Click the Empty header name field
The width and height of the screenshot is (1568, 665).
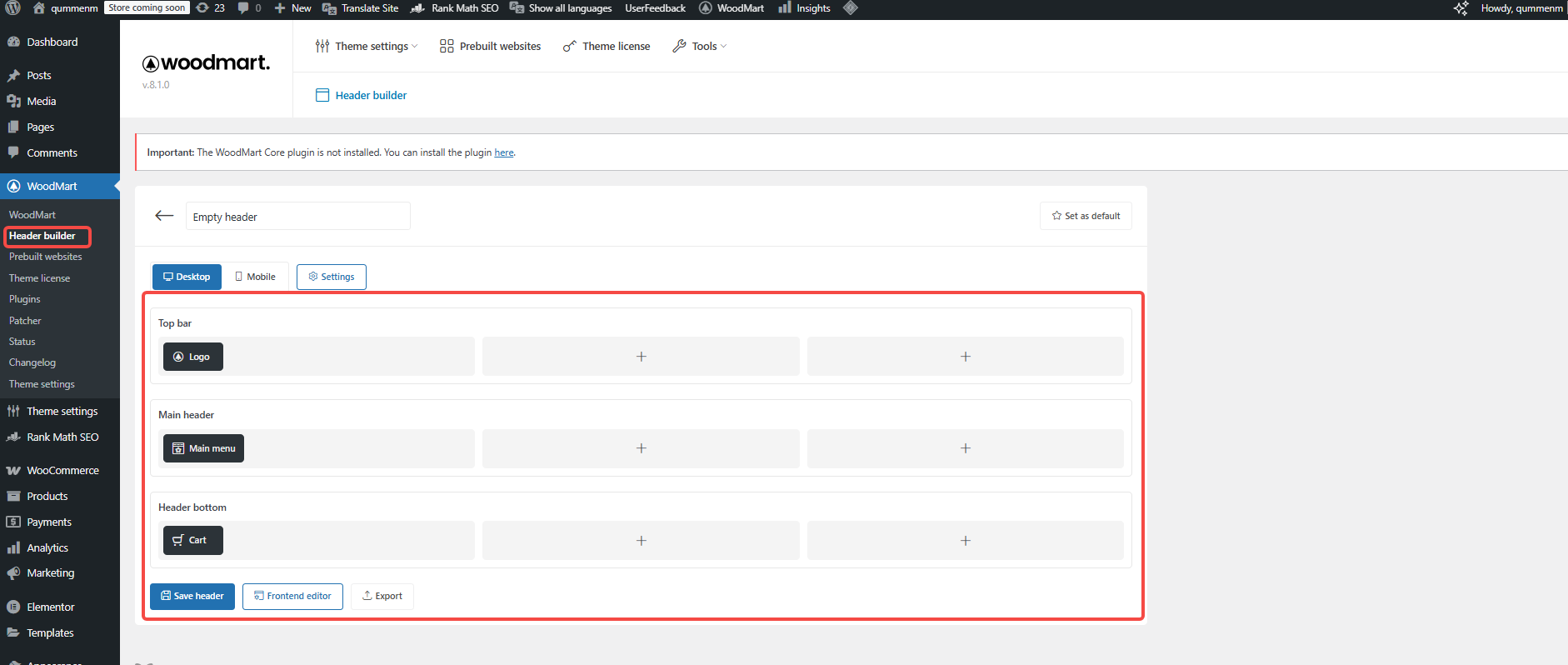(x=297, y=217)
